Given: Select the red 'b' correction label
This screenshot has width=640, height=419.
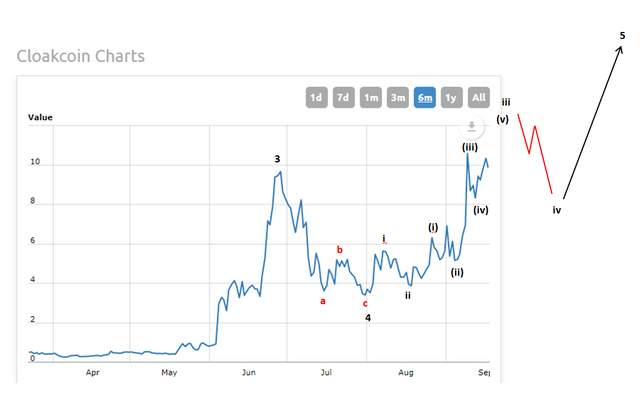Looking at the screenshot, I should click(x=339, y=249).
